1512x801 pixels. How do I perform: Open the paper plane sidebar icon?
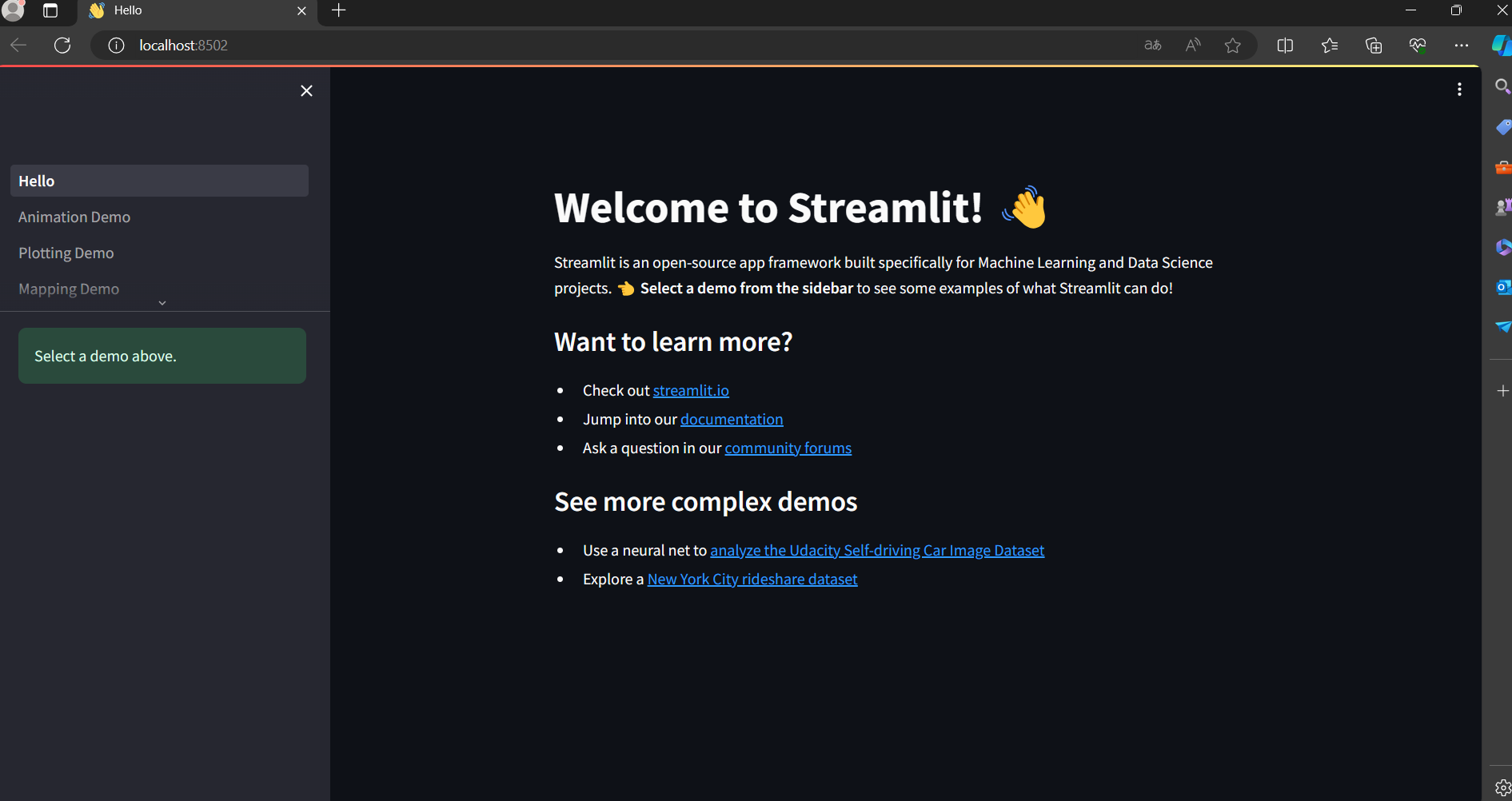(x=1503, y=326)
